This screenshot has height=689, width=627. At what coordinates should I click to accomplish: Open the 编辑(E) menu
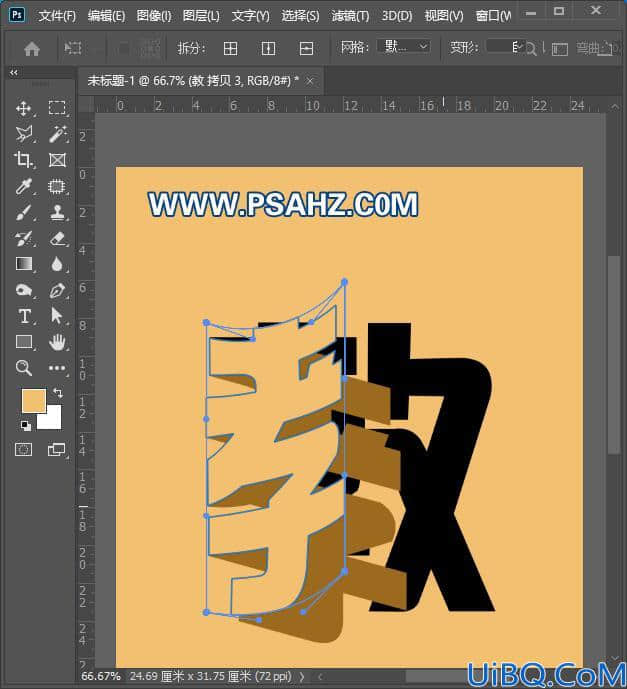pos(106,16)
